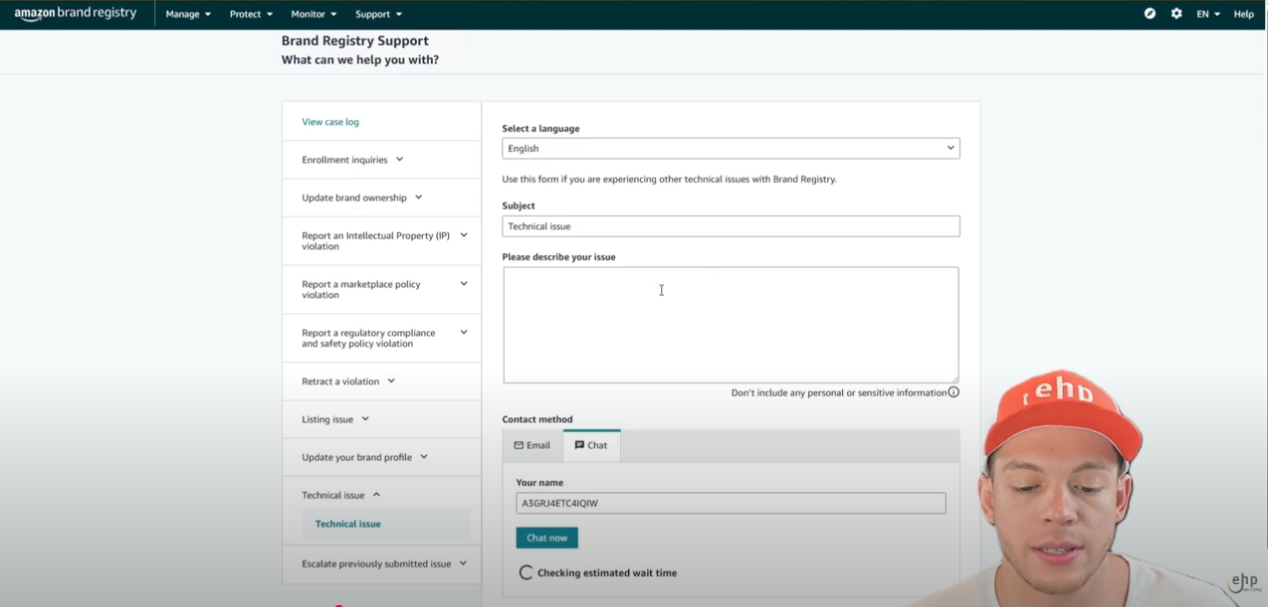The height and width of the screenshot is (607, 1268).
Task: Open the Select a language dropdown
Action: pos(730,148)
